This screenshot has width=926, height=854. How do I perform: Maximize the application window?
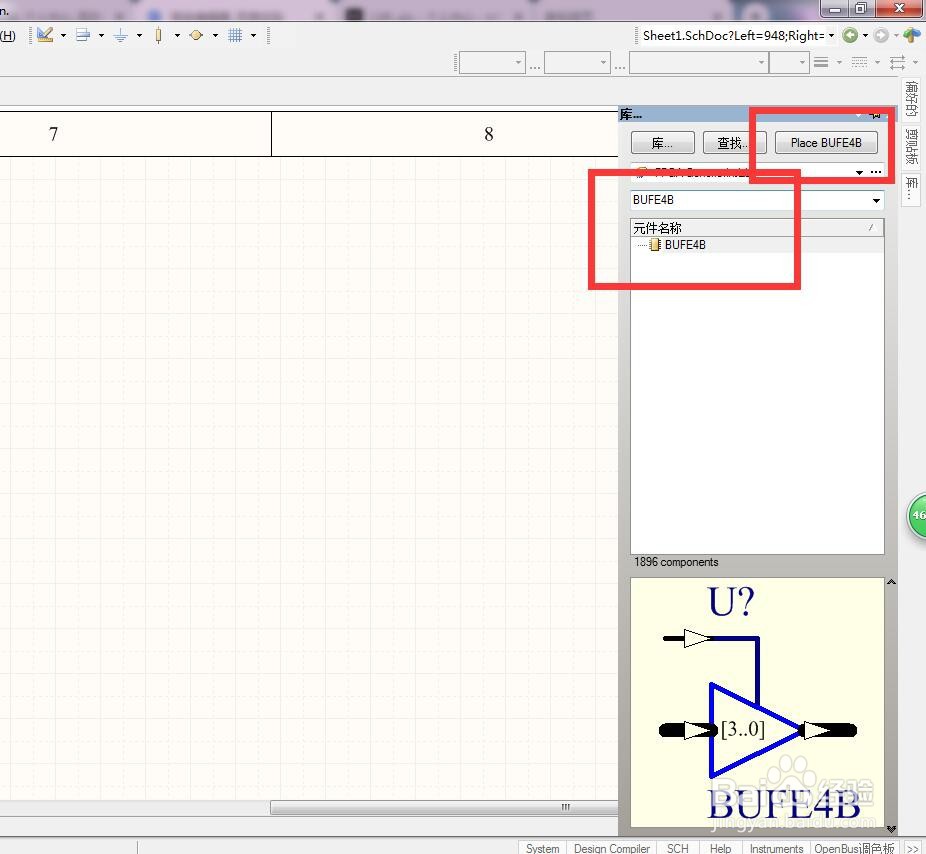pos(862,8)
